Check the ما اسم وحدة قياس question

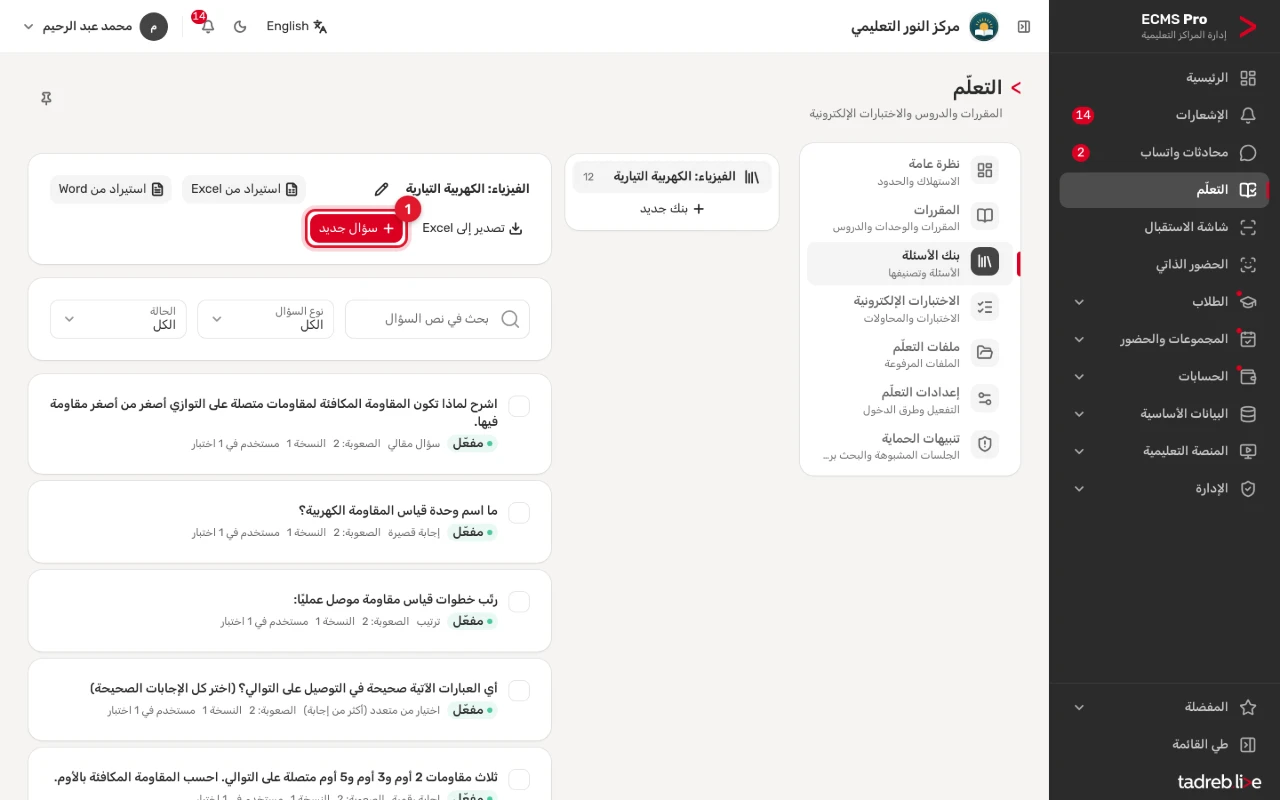[x=519, y=513]
